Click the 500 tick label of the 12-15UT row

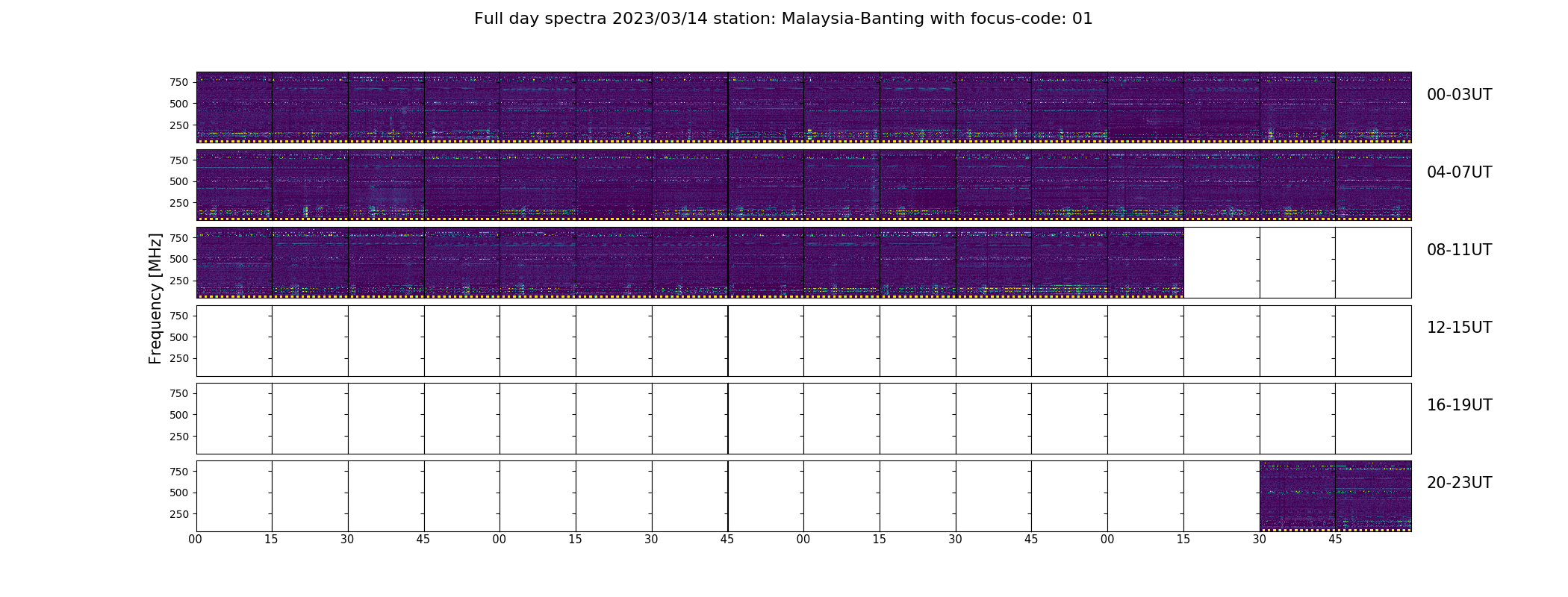(x=178, y=337)
